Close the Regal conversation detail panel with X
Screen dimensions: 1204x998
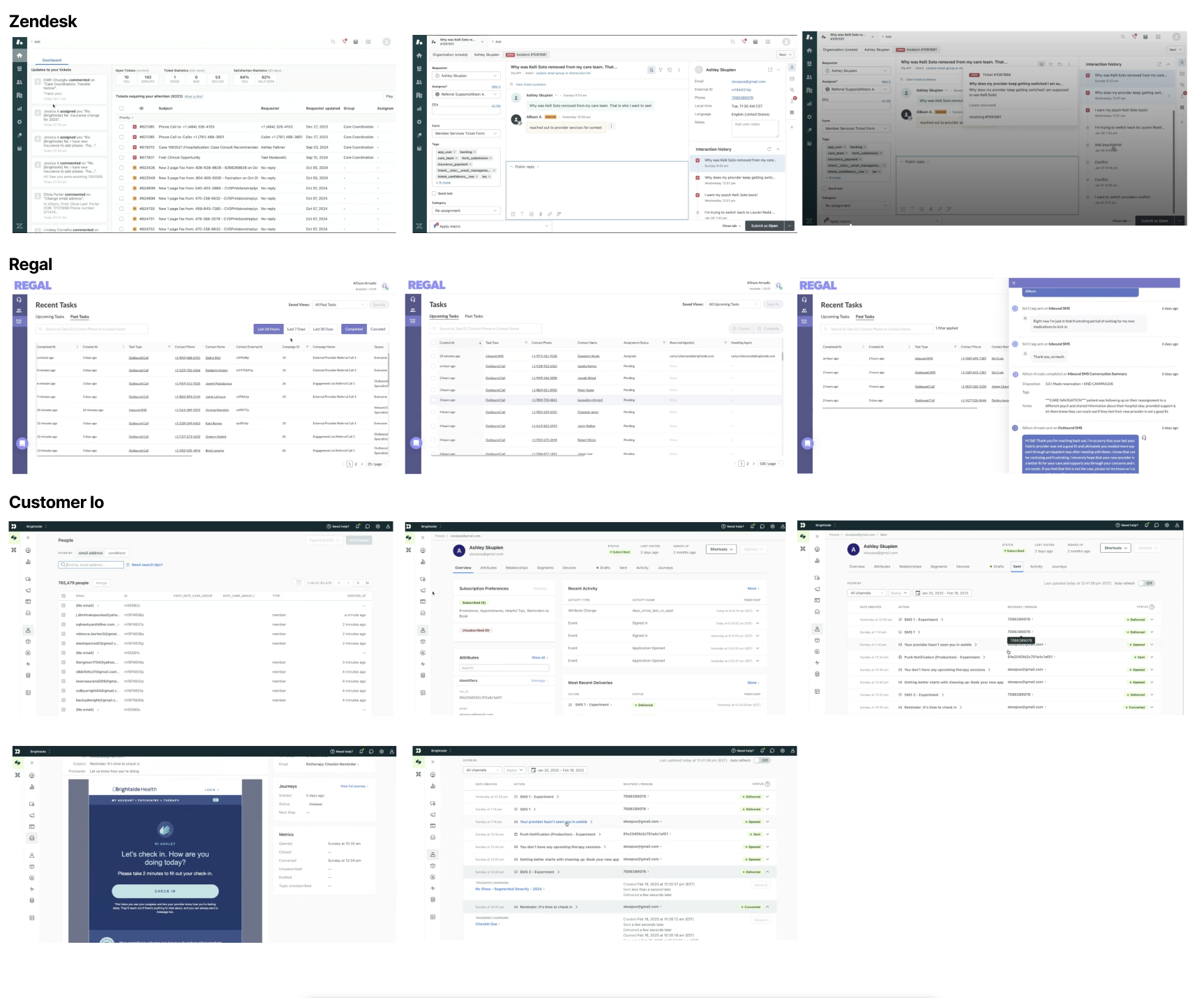[x=1014, y=283]
